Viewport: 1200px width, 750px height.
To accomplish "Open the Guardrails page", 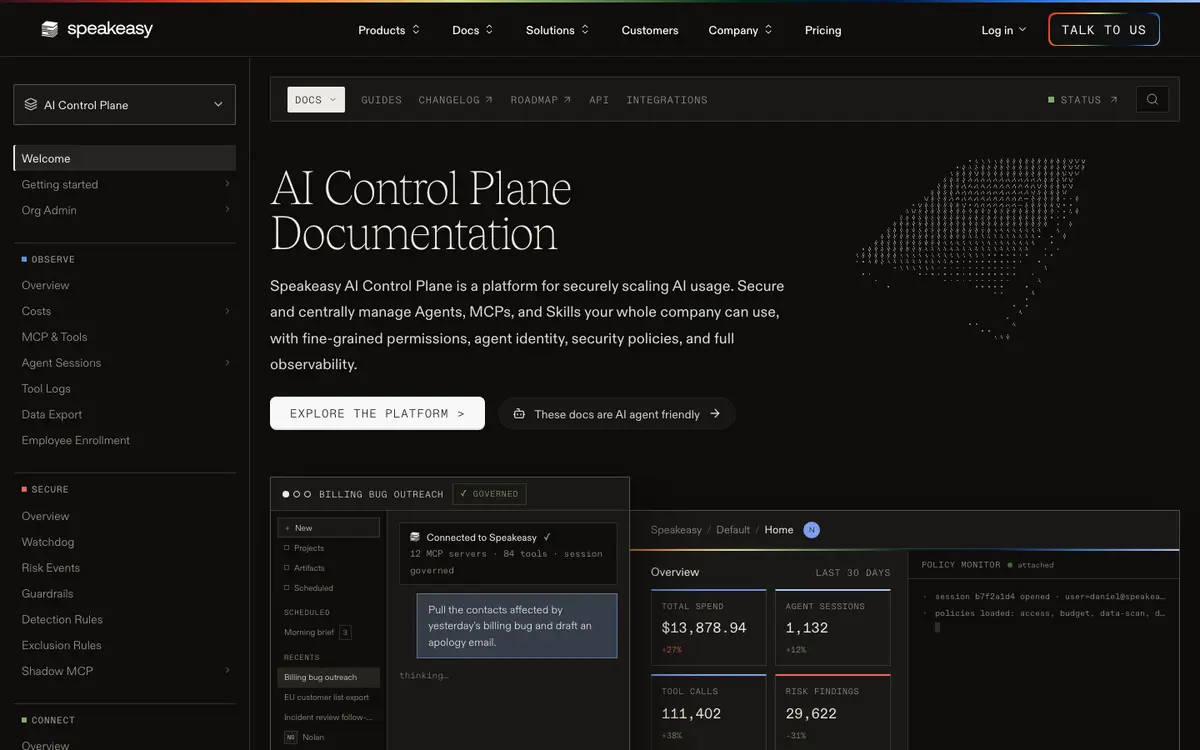I will click(48, 593).
